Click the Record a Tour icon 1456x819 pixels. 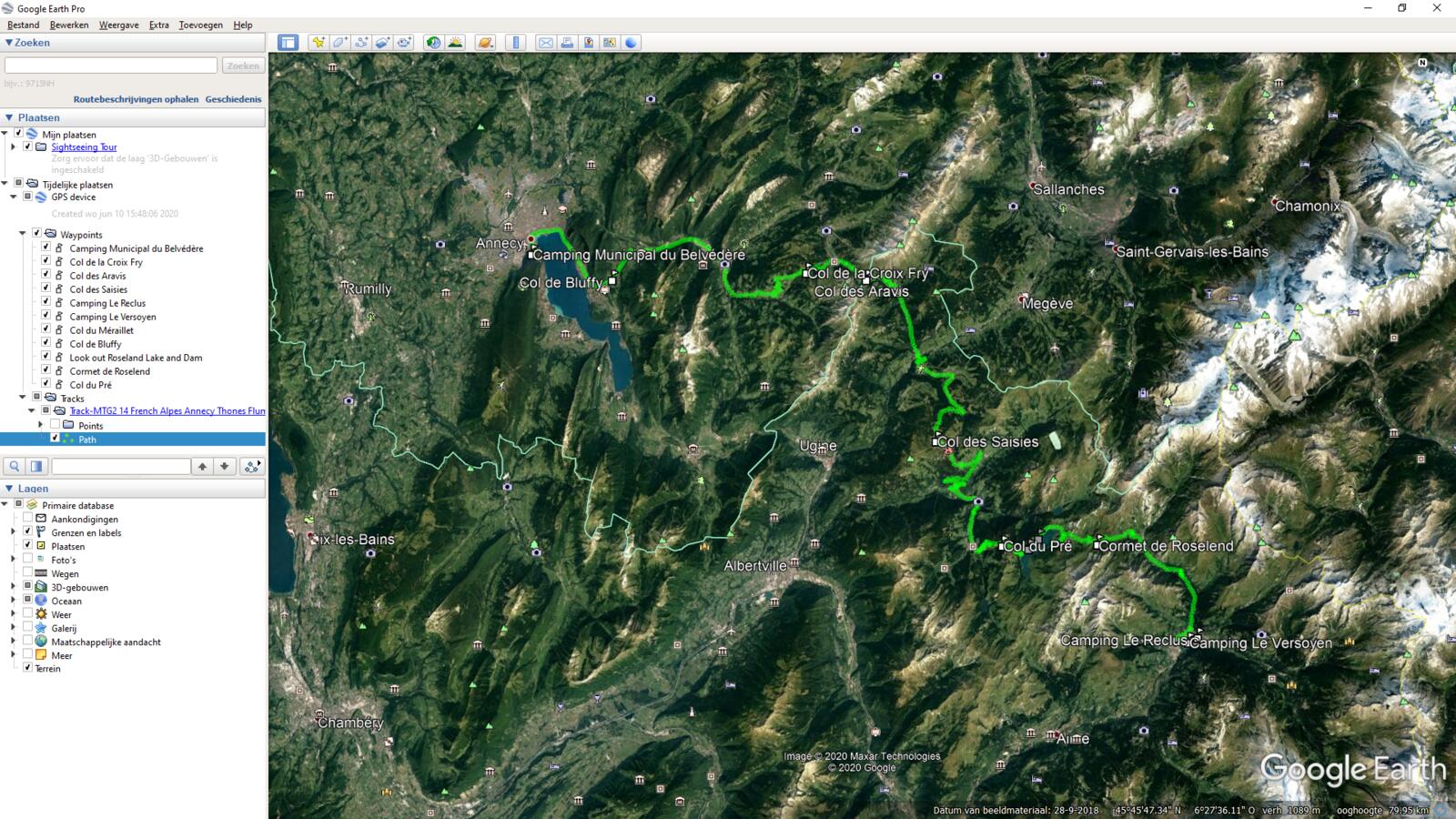pyautogui.click(x=405, y=43)
